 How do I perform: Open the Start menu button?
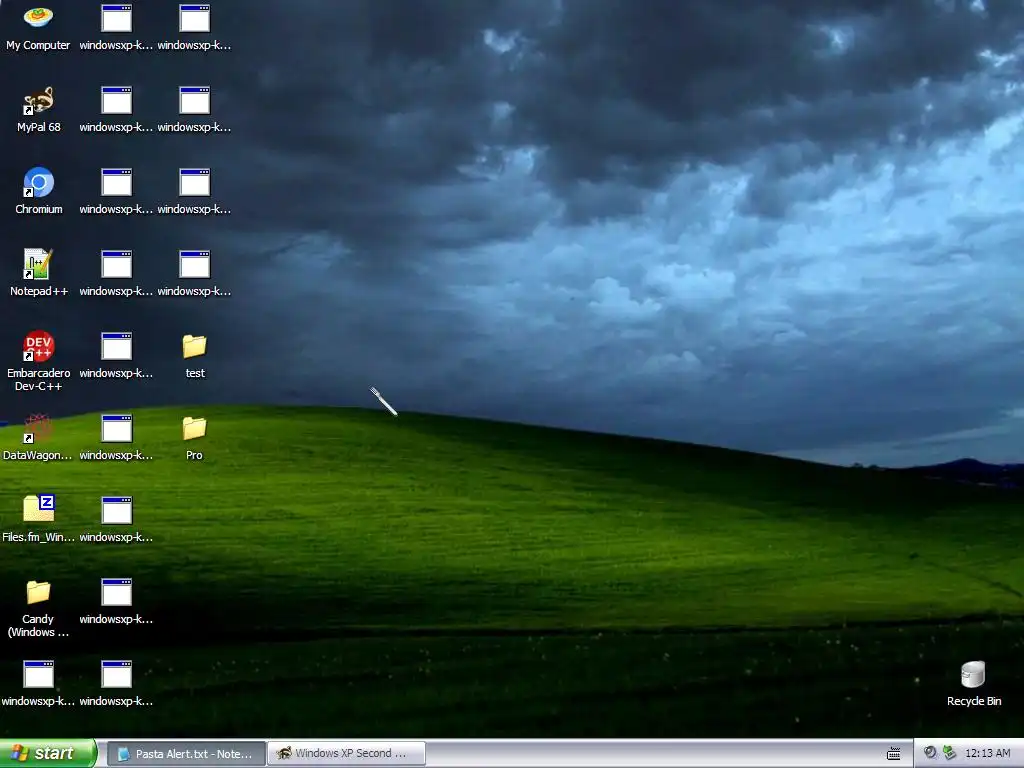click(48, 753)
